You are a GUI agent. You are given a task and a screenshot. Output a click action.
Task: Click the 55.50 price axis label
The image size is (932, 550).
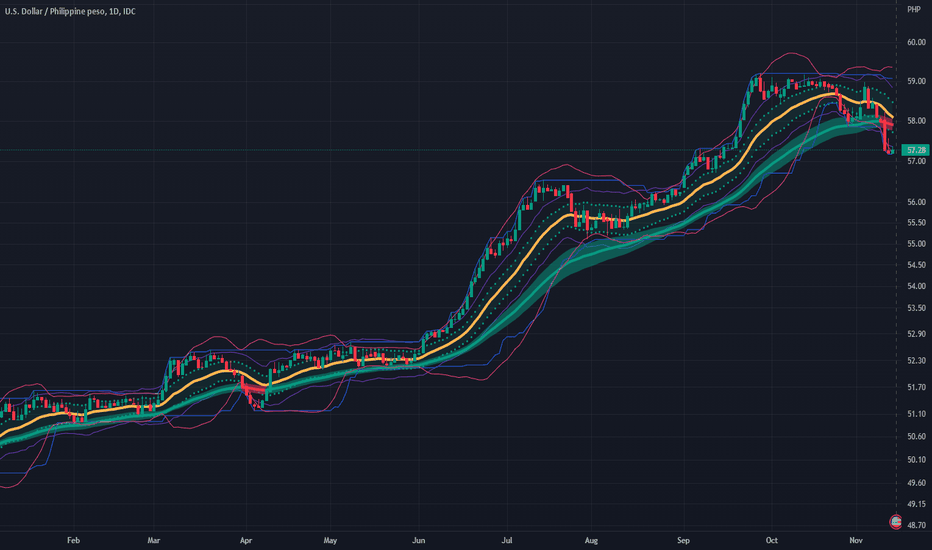pos(916,222)
